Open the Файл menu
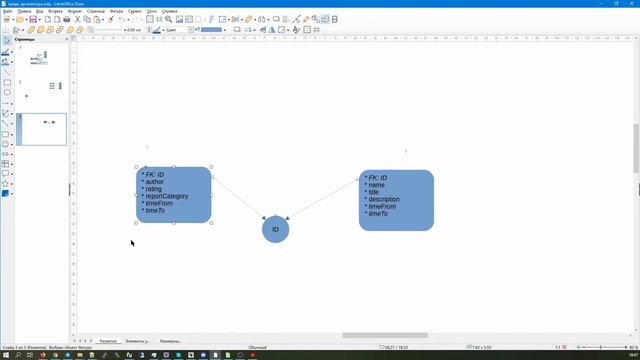Image resolution: width=640 pixels, height=360 pixels. 7,11
